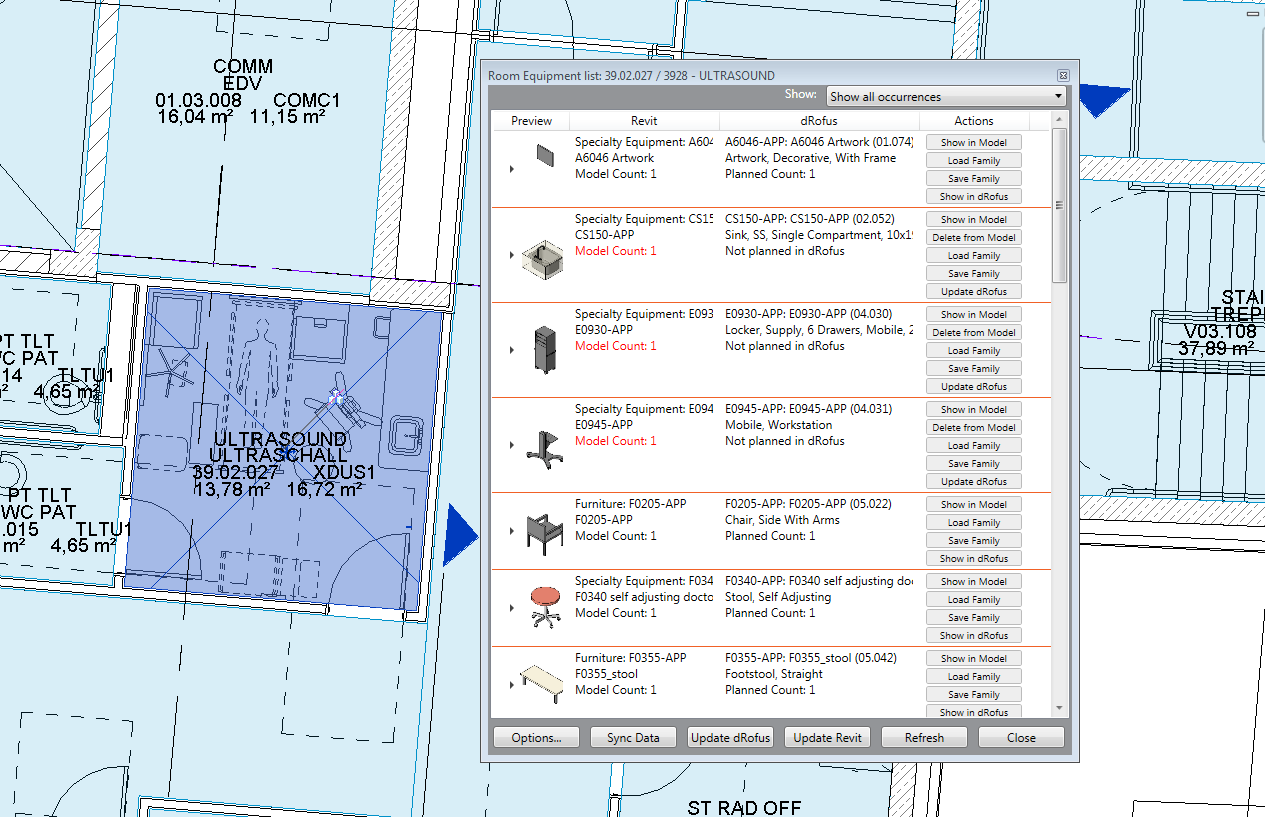1265x817 pixels.
Task: Click Load Family for CS150-APP
Action: pos(973,255)
